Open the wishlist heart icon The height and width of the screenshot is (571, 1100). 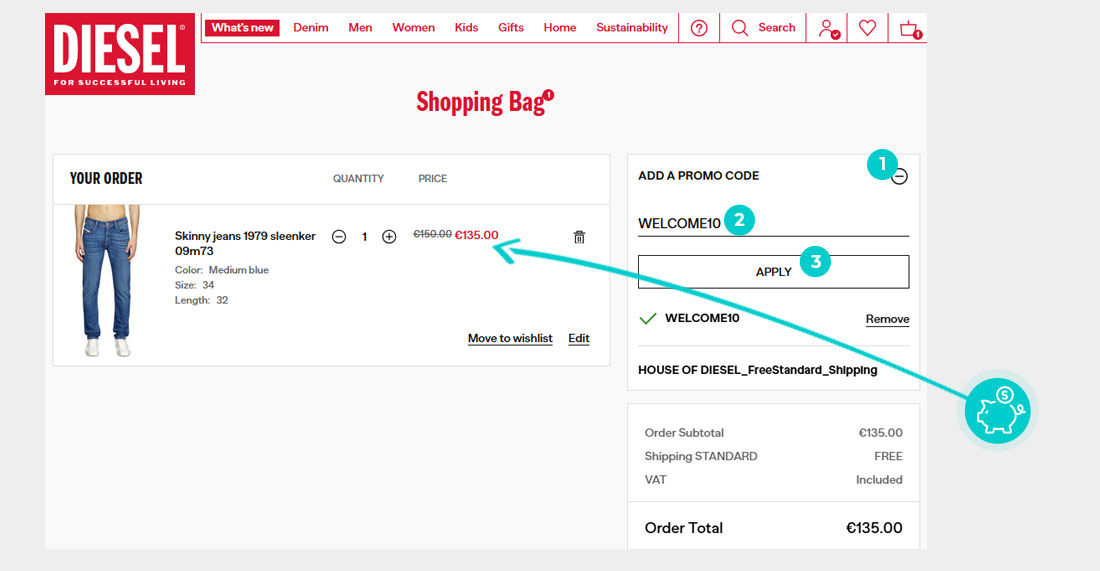click(x=868, y=27)
